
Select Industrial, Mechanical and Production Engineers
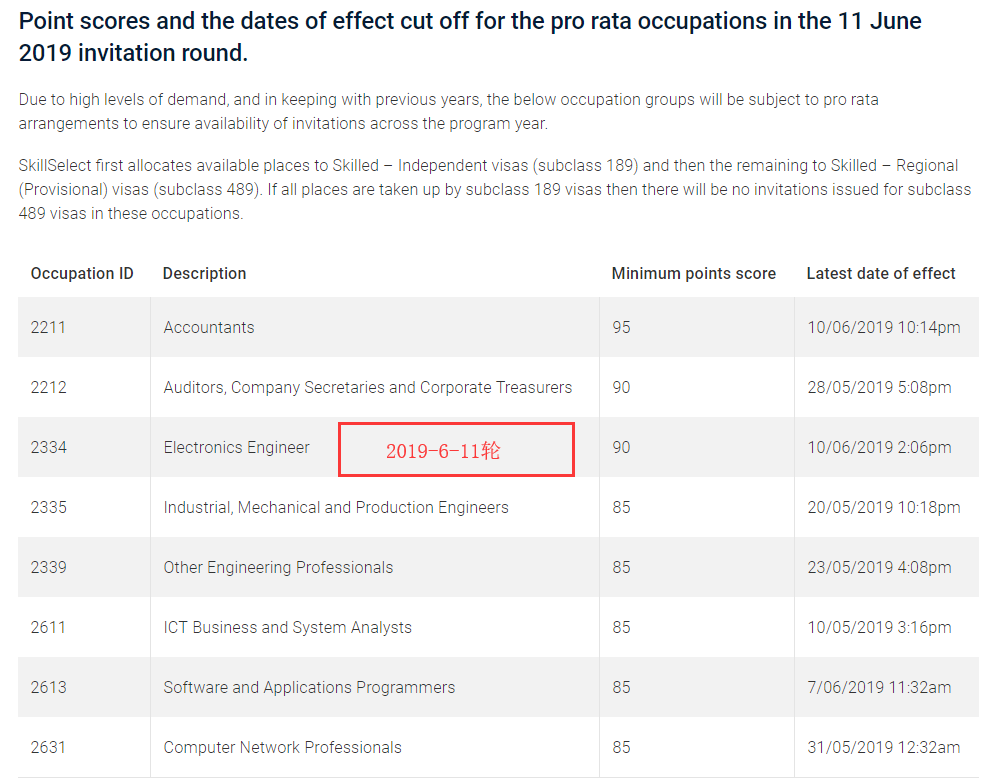coord(336,507)
